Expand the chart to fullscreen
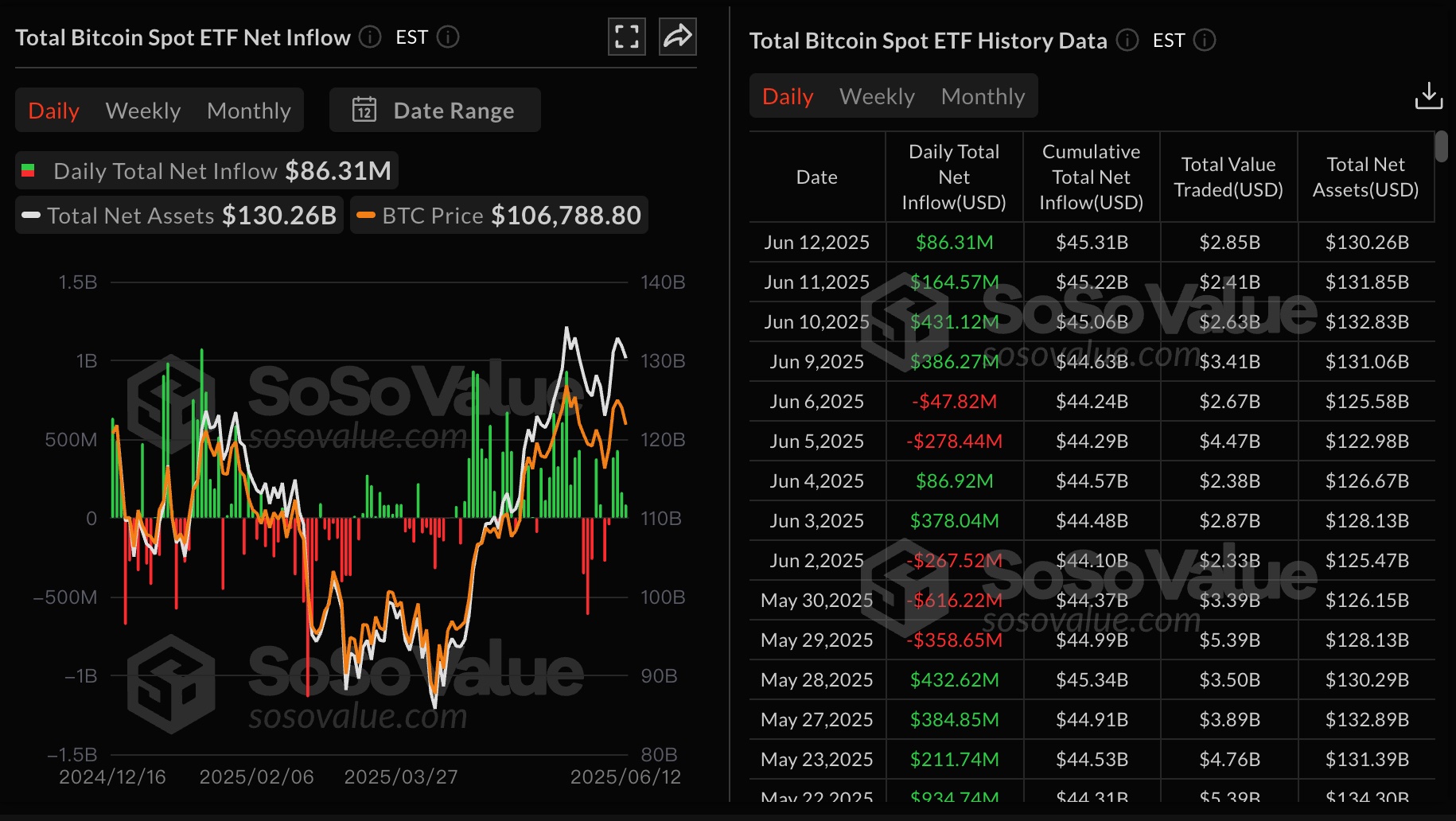The width and height of the screenshot is (1456, 821). (x=626, y=37)
